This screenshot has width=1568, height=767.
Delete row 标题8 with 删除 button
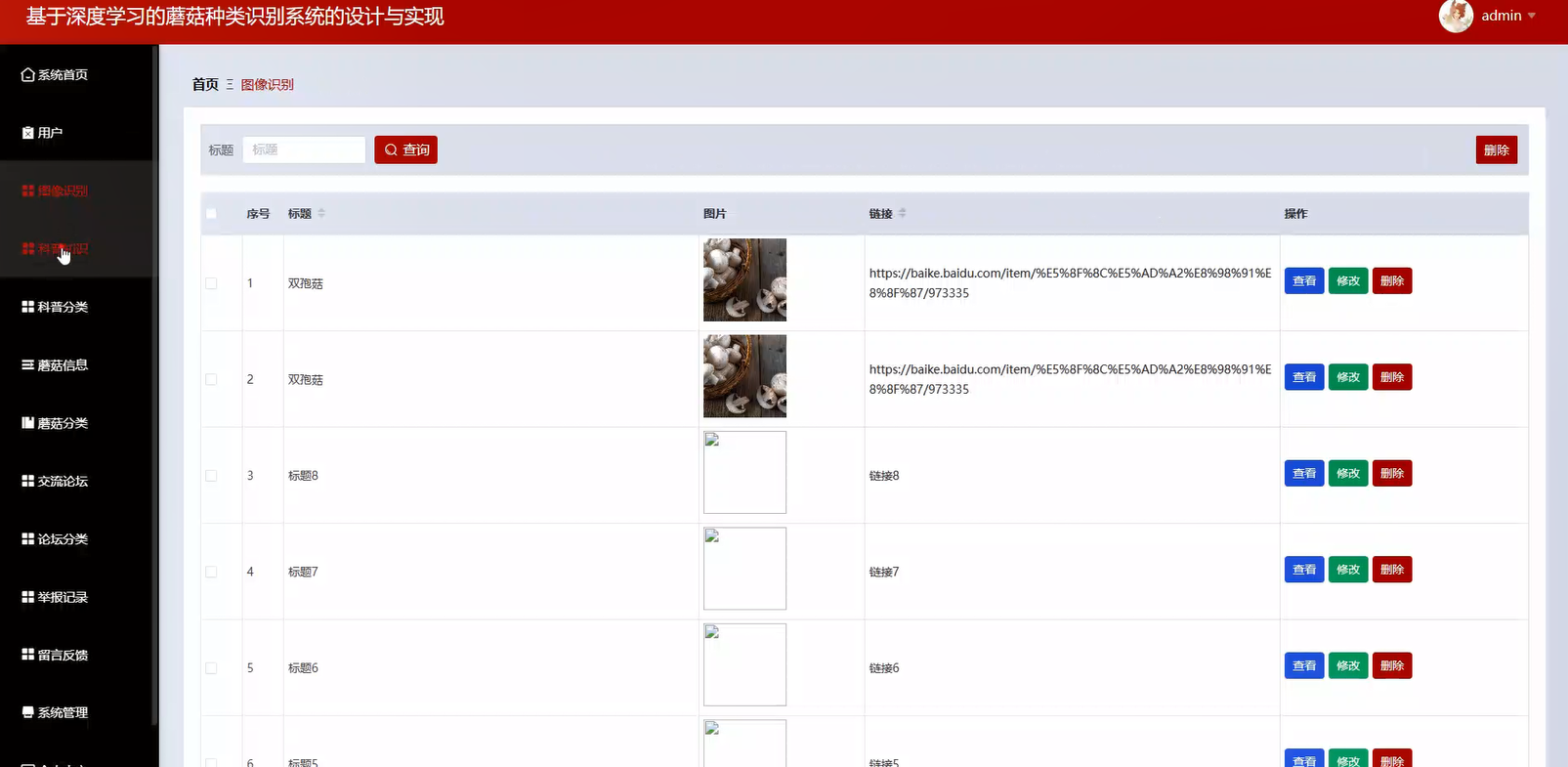pos(1392,473)
